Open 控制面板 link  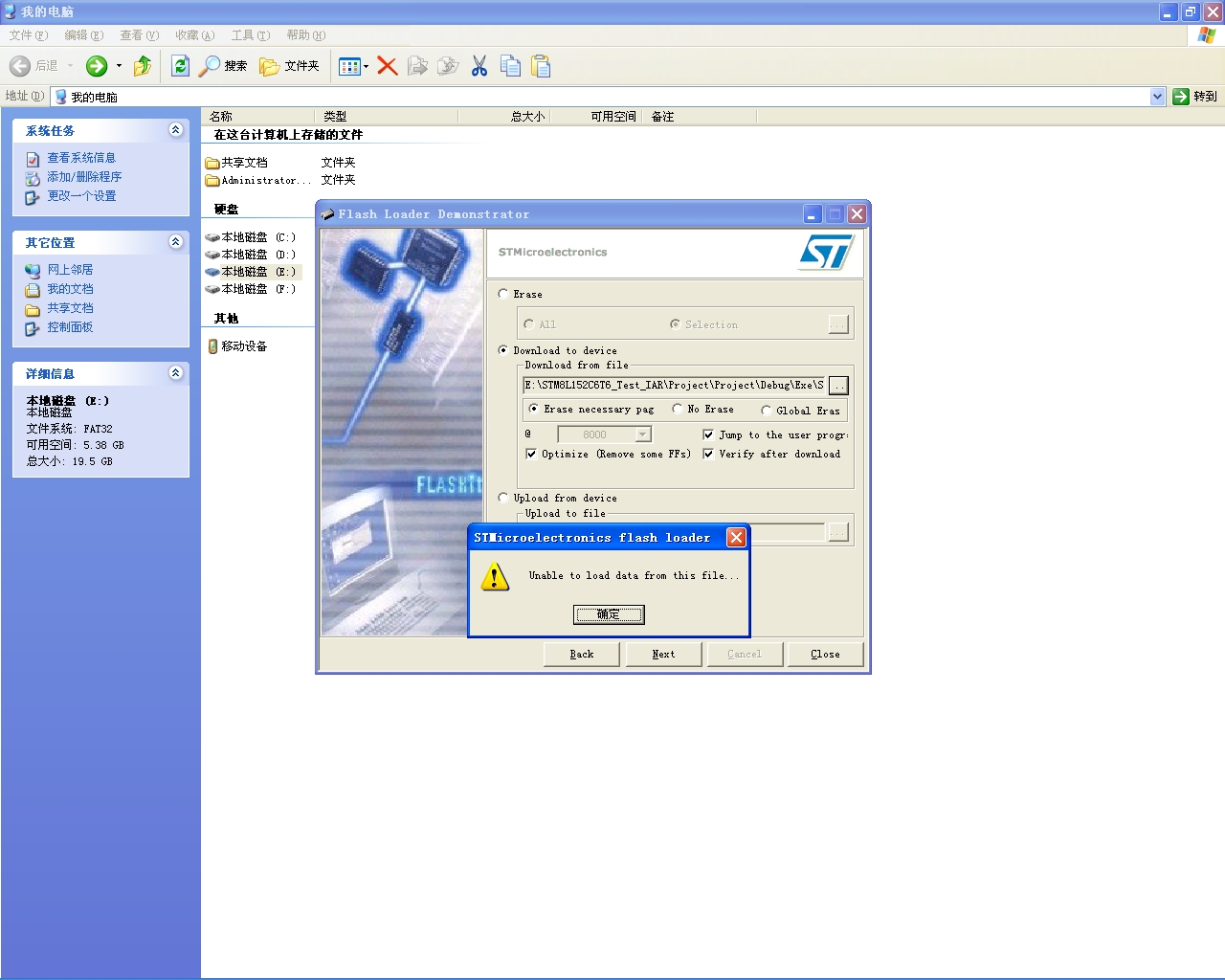70,327
